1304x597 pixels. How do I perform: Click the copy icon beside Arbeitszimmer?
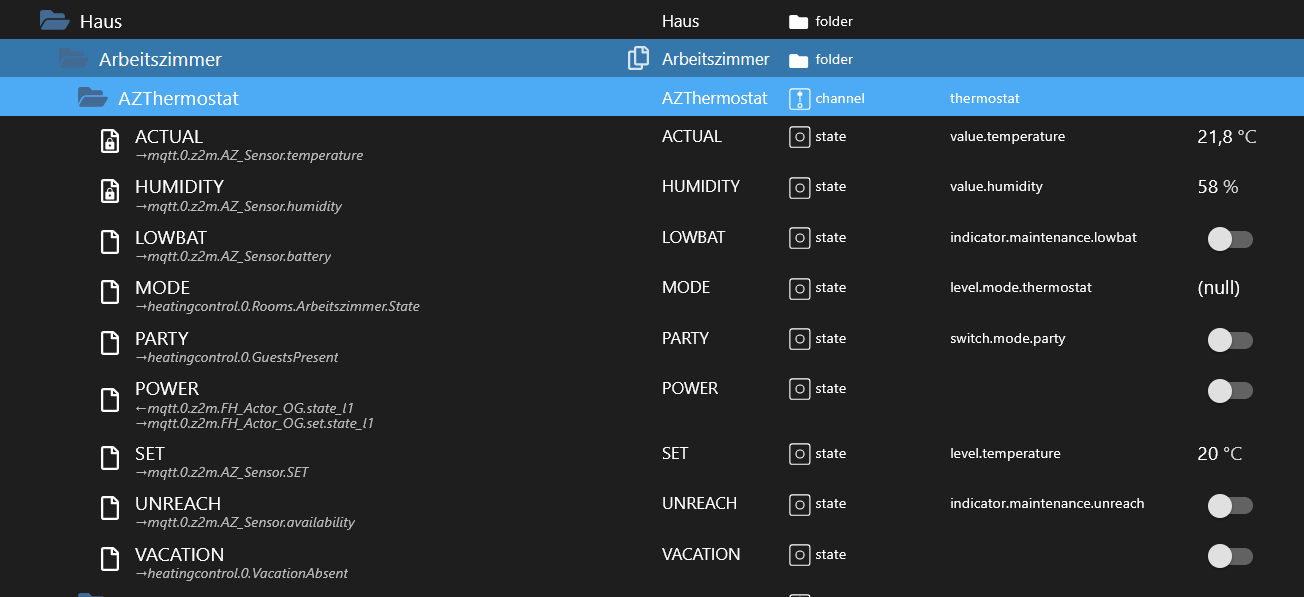638,59
